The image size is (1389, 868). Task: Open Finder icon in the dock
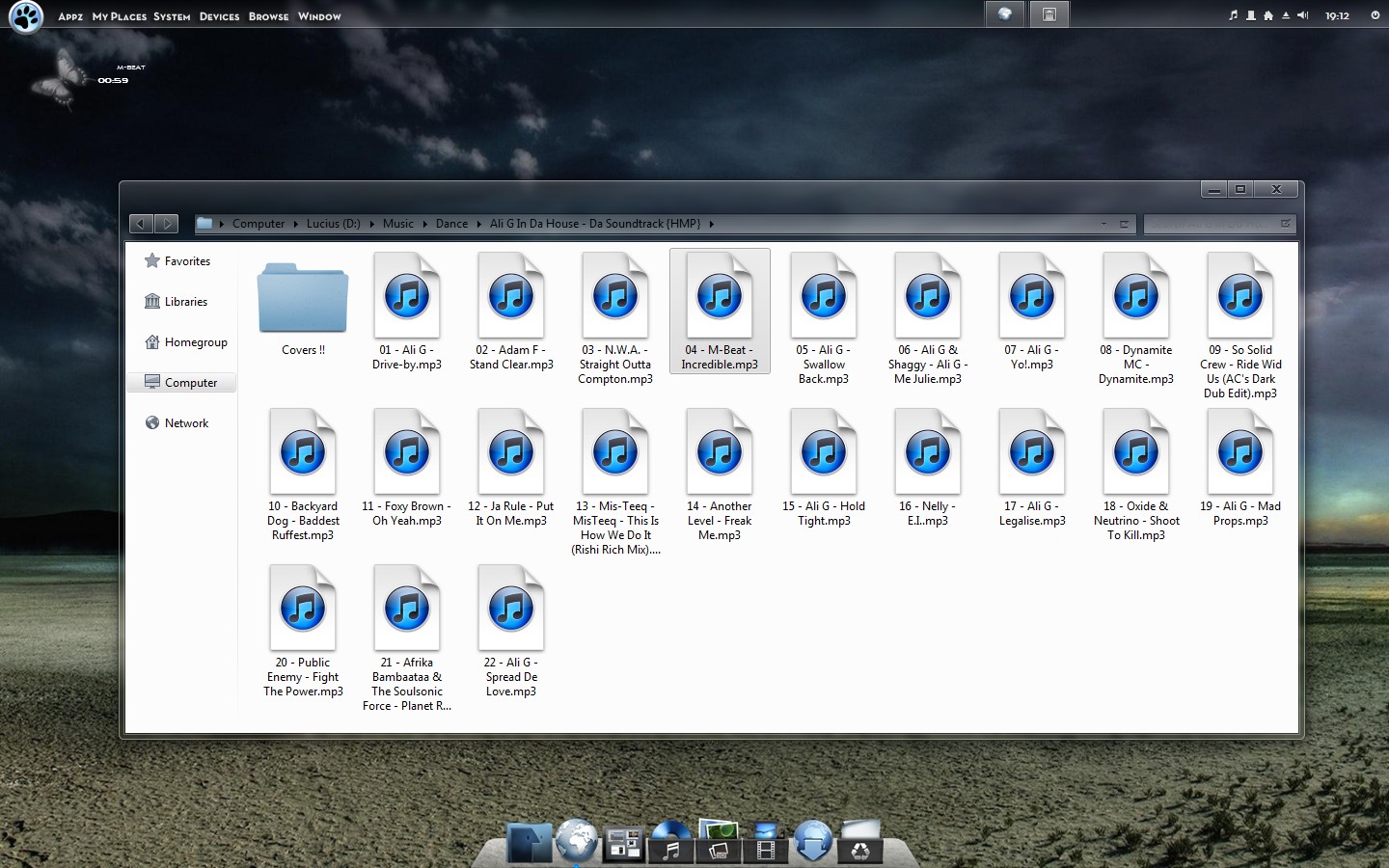pyautogui.click(x=530, y=842)
